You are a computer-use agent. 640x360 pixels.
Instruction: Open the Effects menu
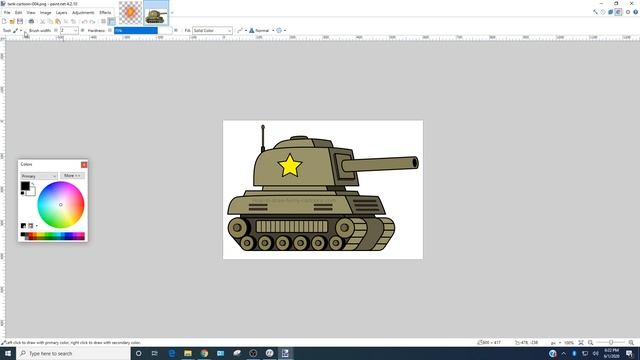(x=105, y=13)
